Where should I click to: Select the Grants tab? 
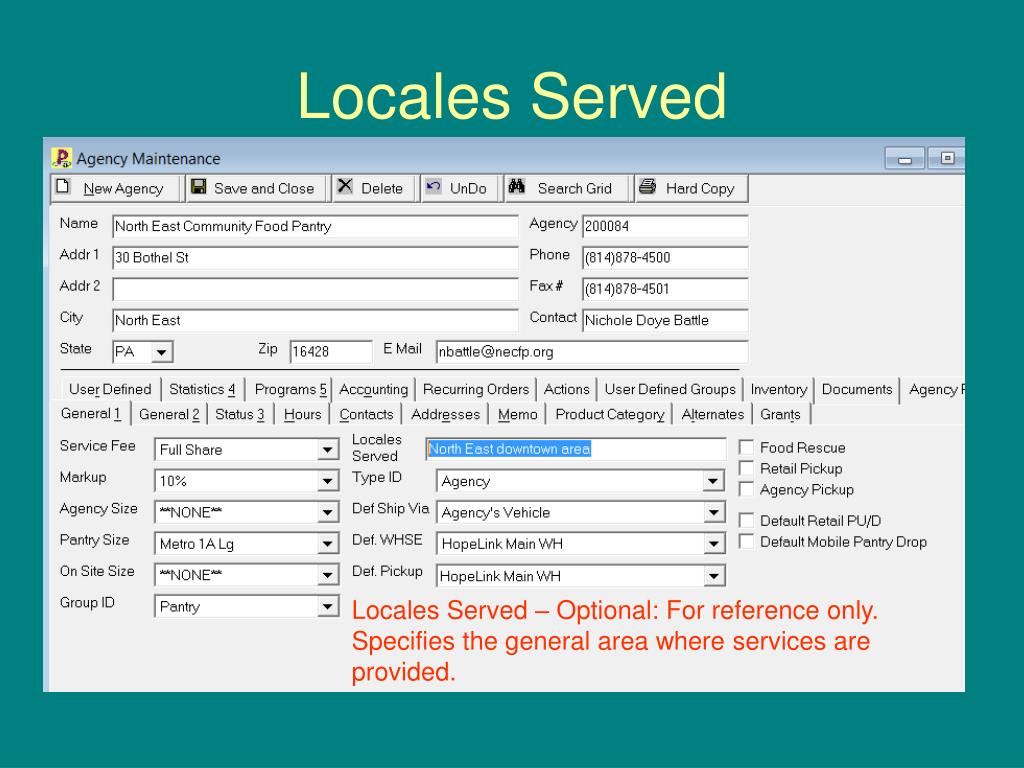tap(780, 414)
